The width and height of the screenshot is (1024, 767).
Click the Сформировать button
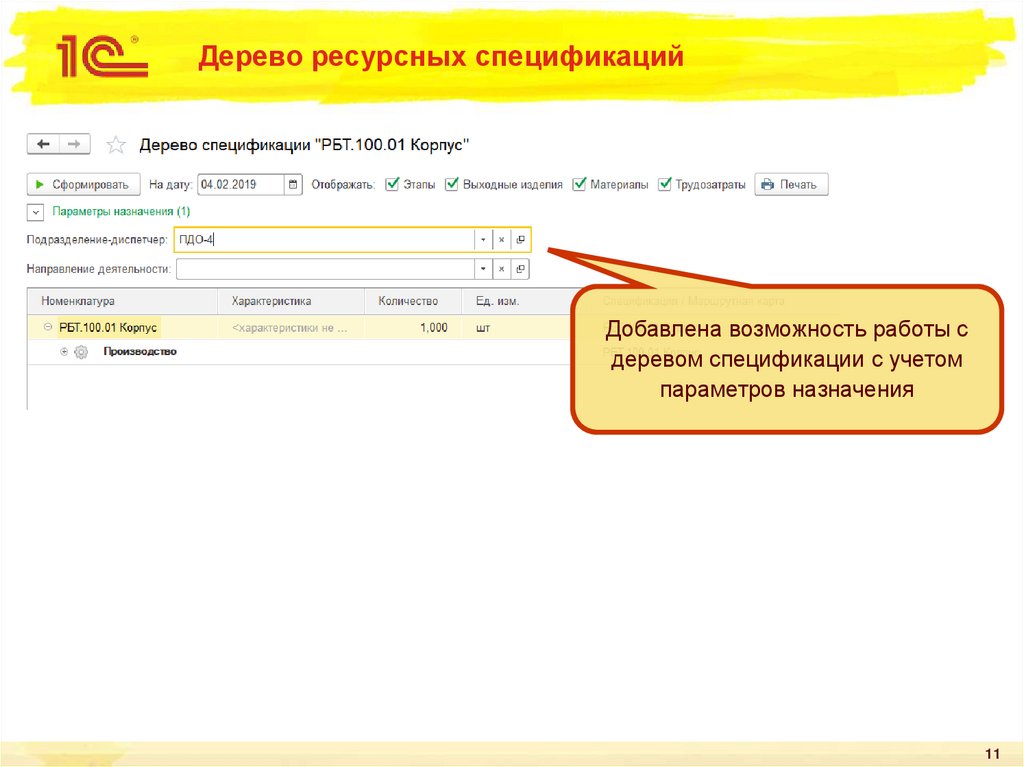(x=82, y=184)
